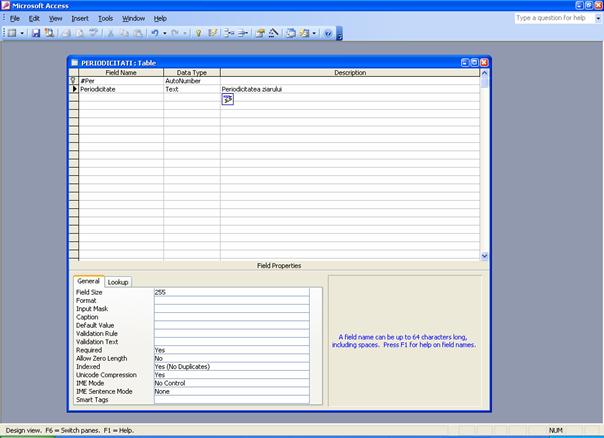This screenshot has height=438, width=604.
Task: Expand the Undo dropdown arrow
Action: pos(165,33)
